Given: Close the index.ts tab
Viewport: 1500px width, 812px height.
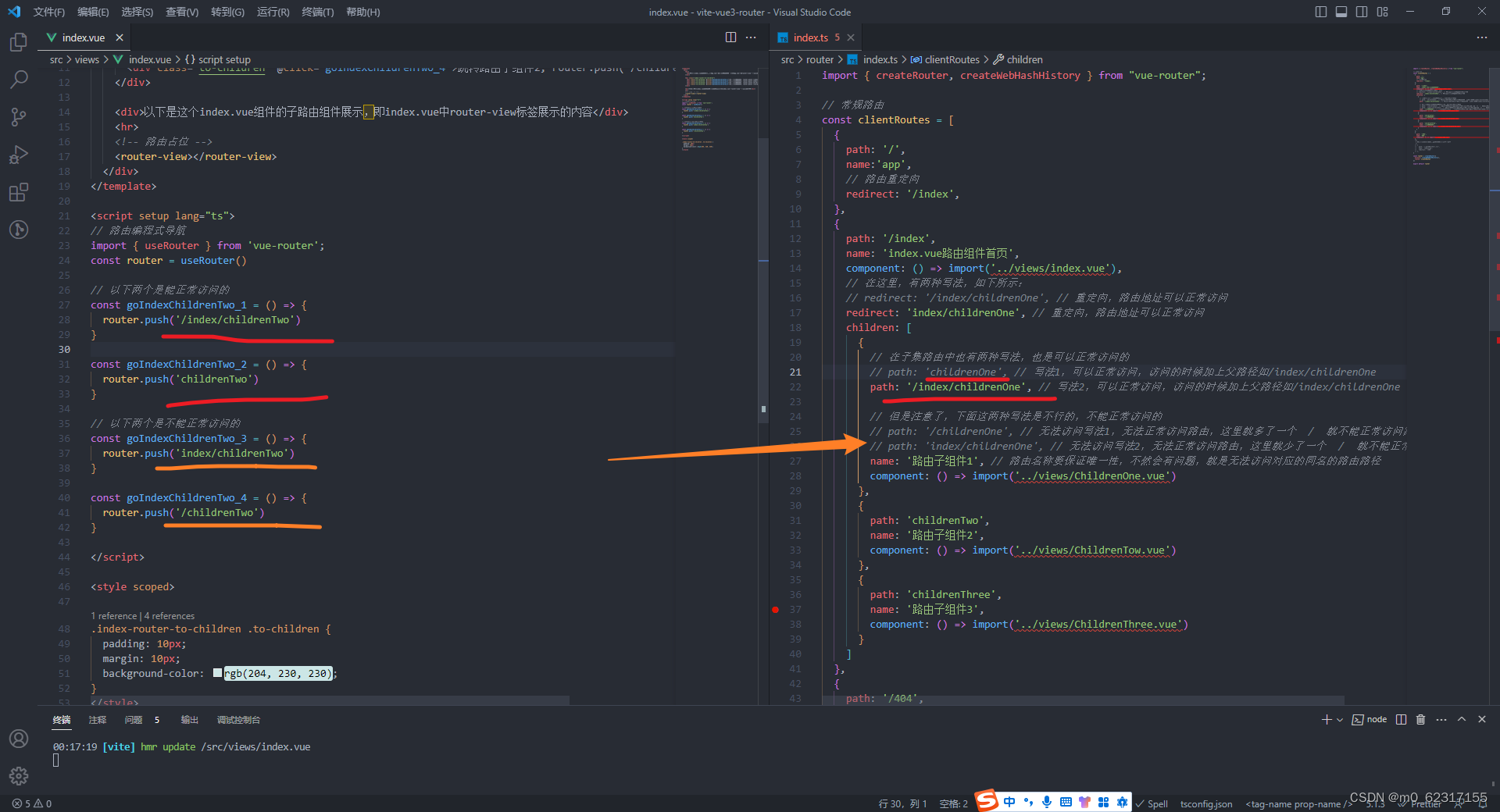Looking at the screenshot, I should click(851, 37).
